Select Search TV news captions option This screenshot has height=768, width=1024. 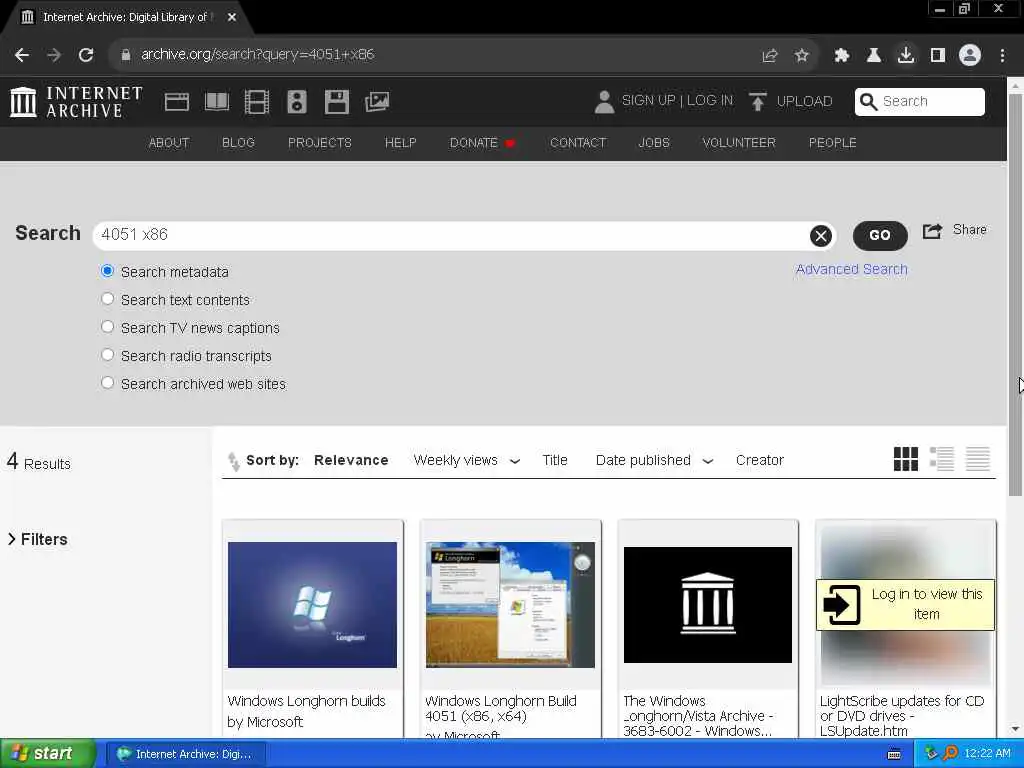tap(108, 327)
